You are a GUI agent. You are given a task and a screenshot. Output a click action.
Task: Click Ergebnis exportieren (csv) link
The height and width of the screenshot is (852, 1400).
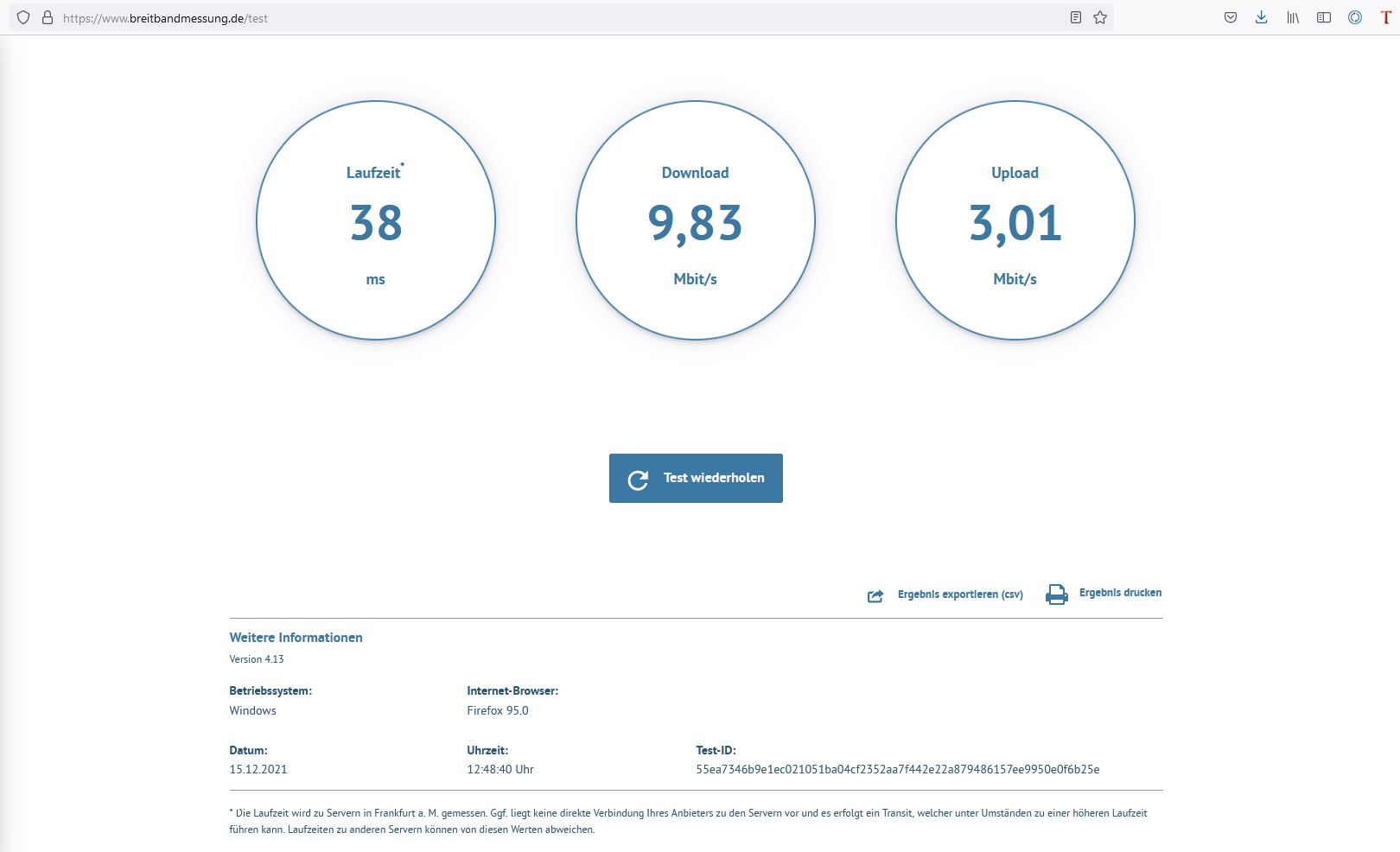[960, 594]
